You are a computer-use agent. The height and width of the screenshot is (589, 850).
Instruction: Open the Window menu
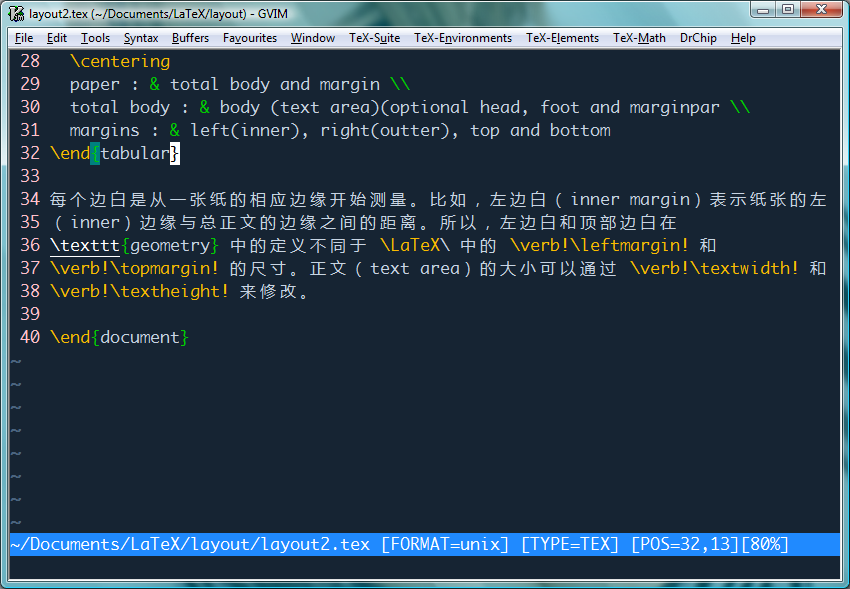click(313, 38)
